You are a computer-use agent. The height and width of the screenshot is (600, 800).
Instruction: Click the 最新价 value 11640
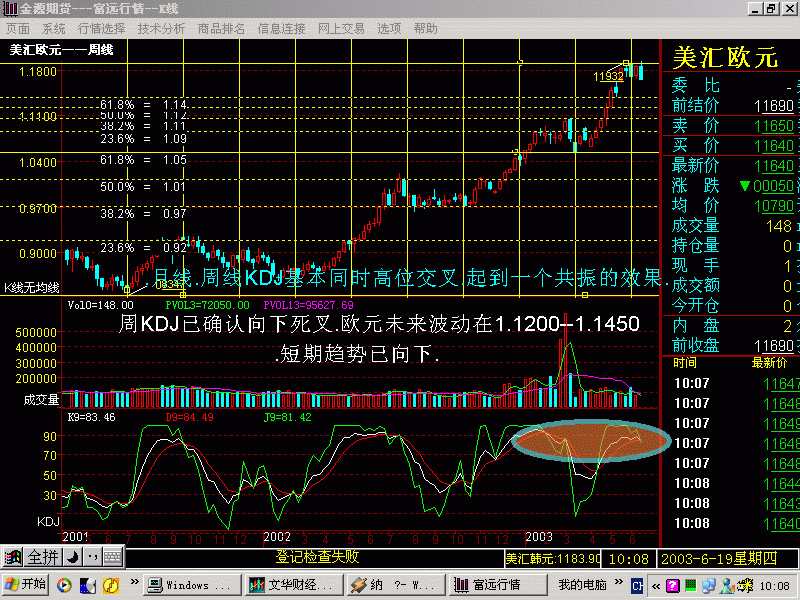[773, 166]
